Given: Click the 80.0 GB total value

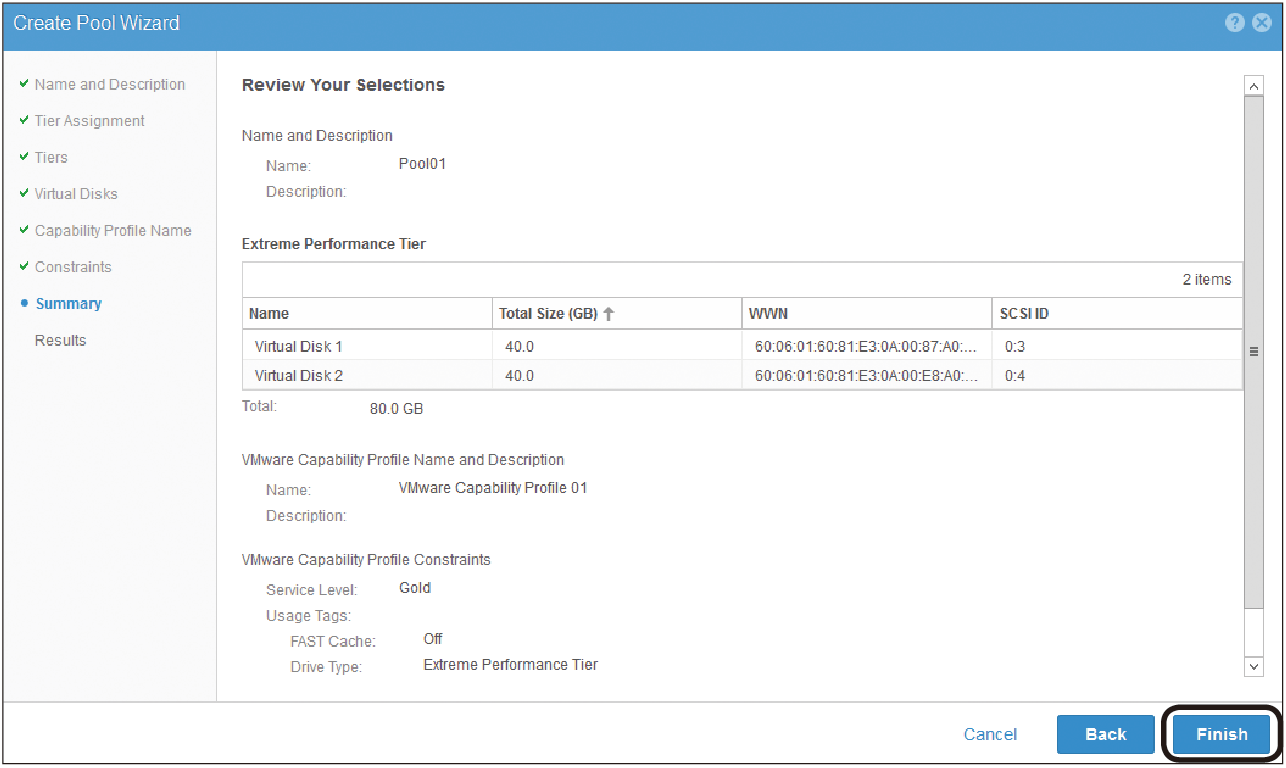Looking at the screenshot, I should [x=398, y=409].
